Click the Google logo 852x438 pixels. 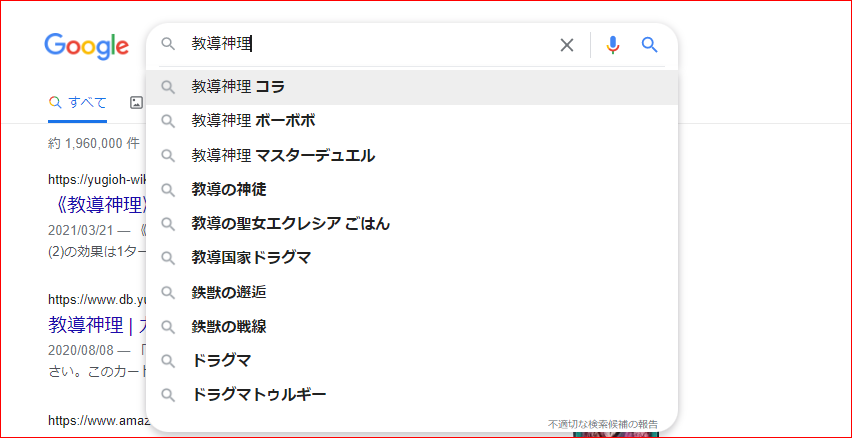click(x=86, y=46)
